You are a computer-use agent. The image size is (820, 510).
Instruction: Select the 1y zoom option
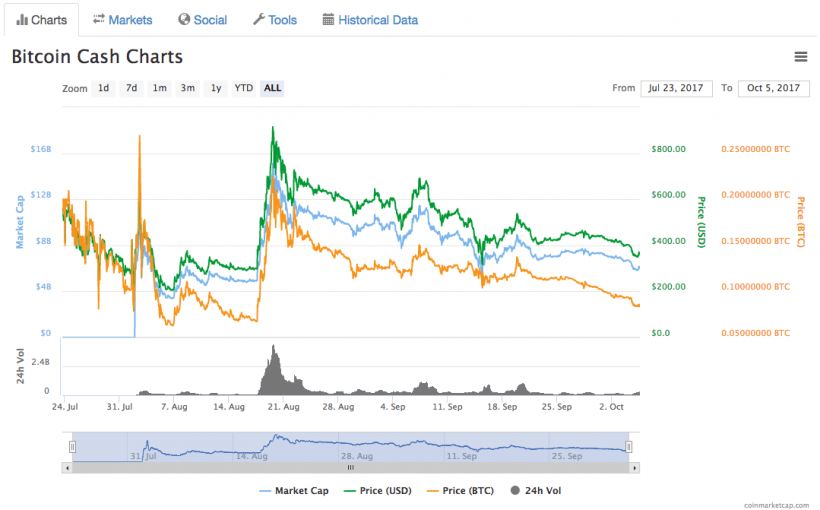point(215,88)
